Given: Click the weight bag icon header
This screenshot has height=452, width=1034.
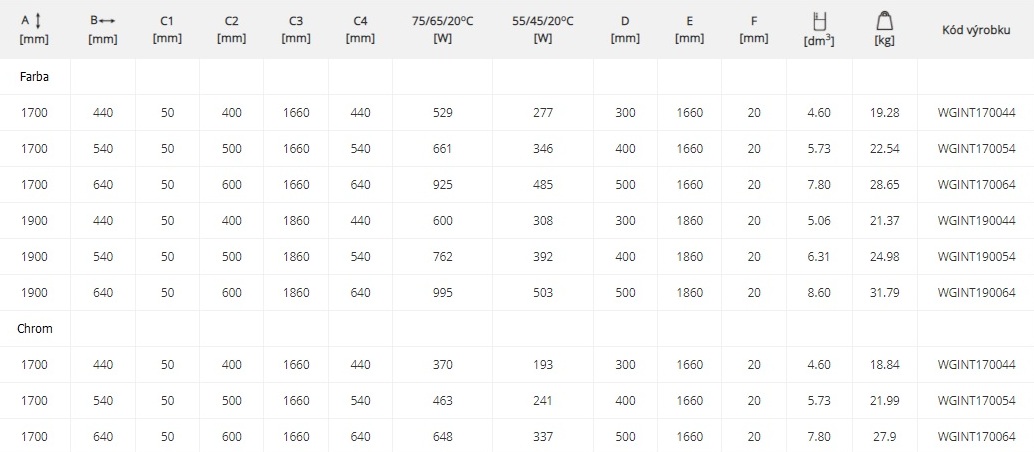Looking at the screenshot, I should pos(884,21).
